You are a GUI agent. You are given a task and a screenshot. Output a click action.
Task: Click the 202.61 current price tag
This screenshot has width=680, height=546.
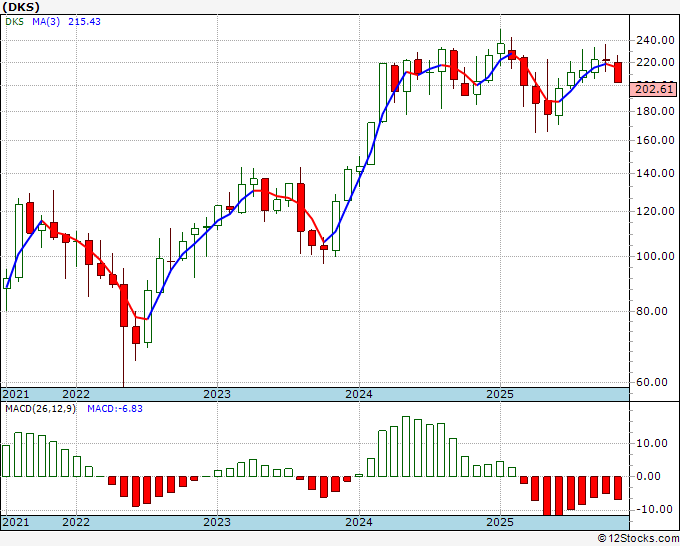point(654,90)
